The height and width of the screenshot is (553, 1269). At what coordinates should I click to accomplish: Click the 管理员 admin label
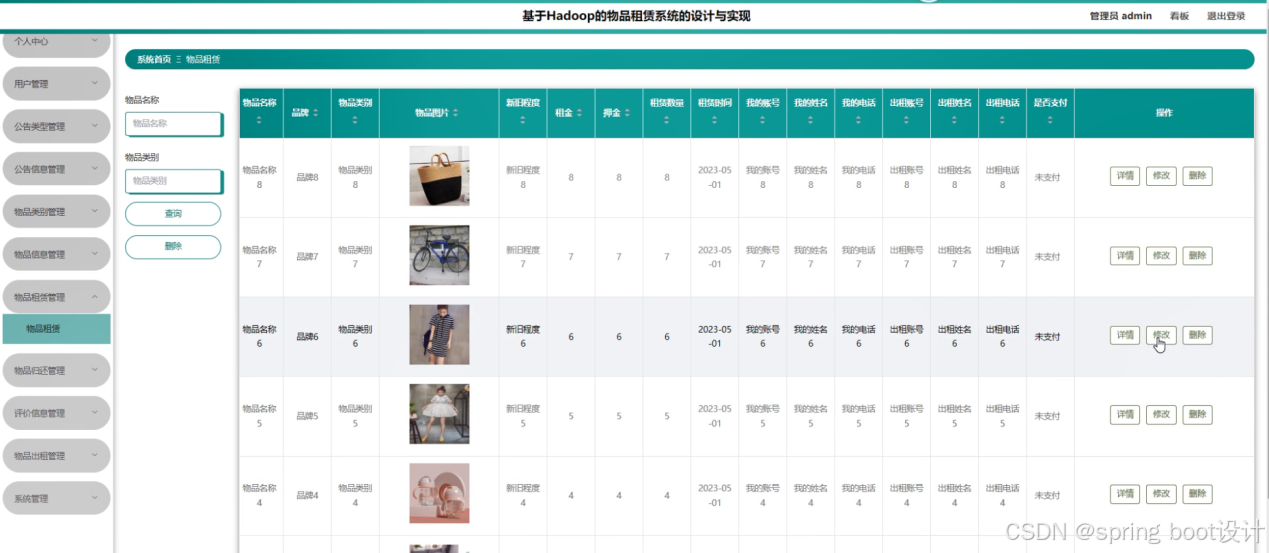pyautogui.click(x=1121, y=16)
